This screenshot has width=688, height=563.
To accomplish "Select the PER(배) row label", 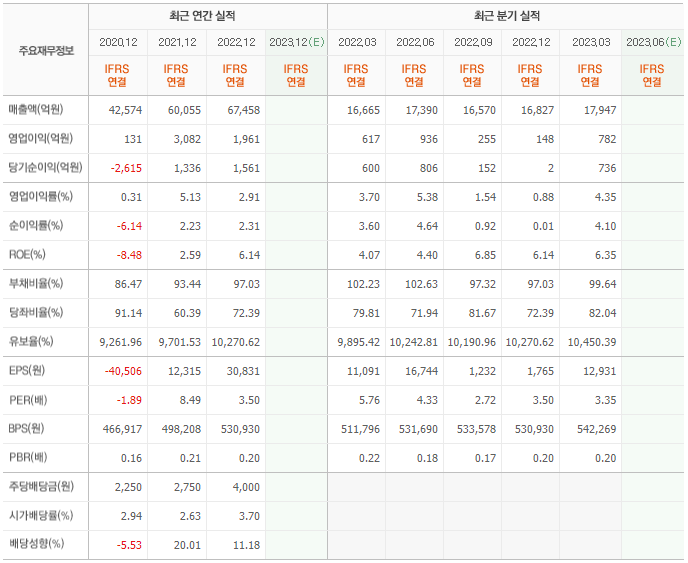I will click(x=28, y=400).
